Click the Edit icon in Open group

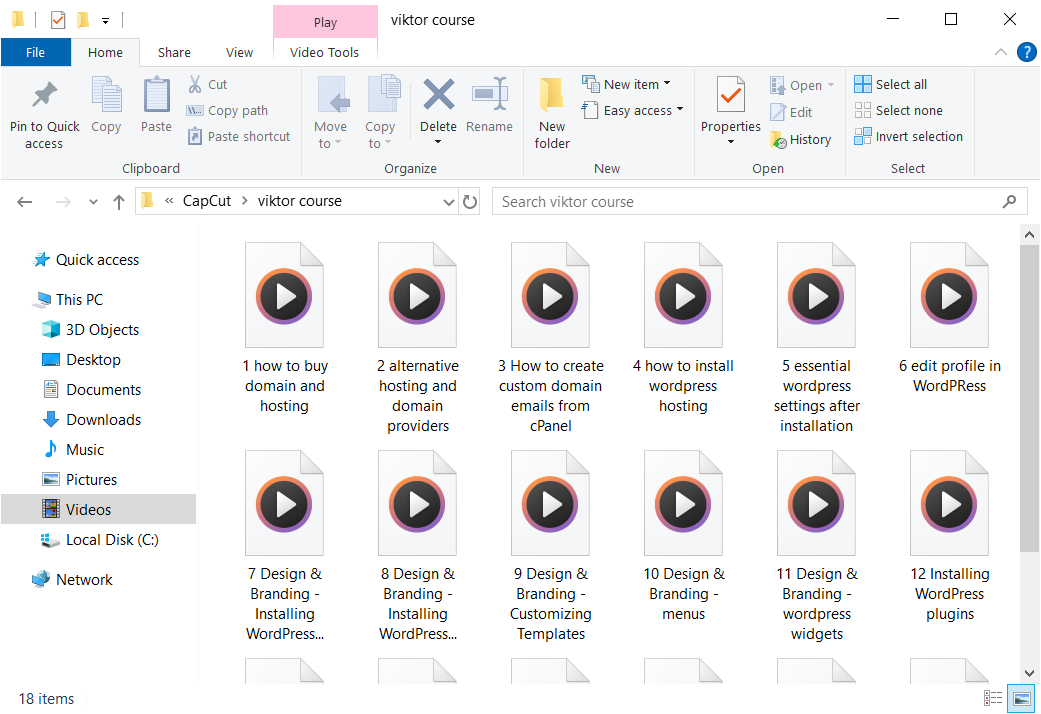778,112
